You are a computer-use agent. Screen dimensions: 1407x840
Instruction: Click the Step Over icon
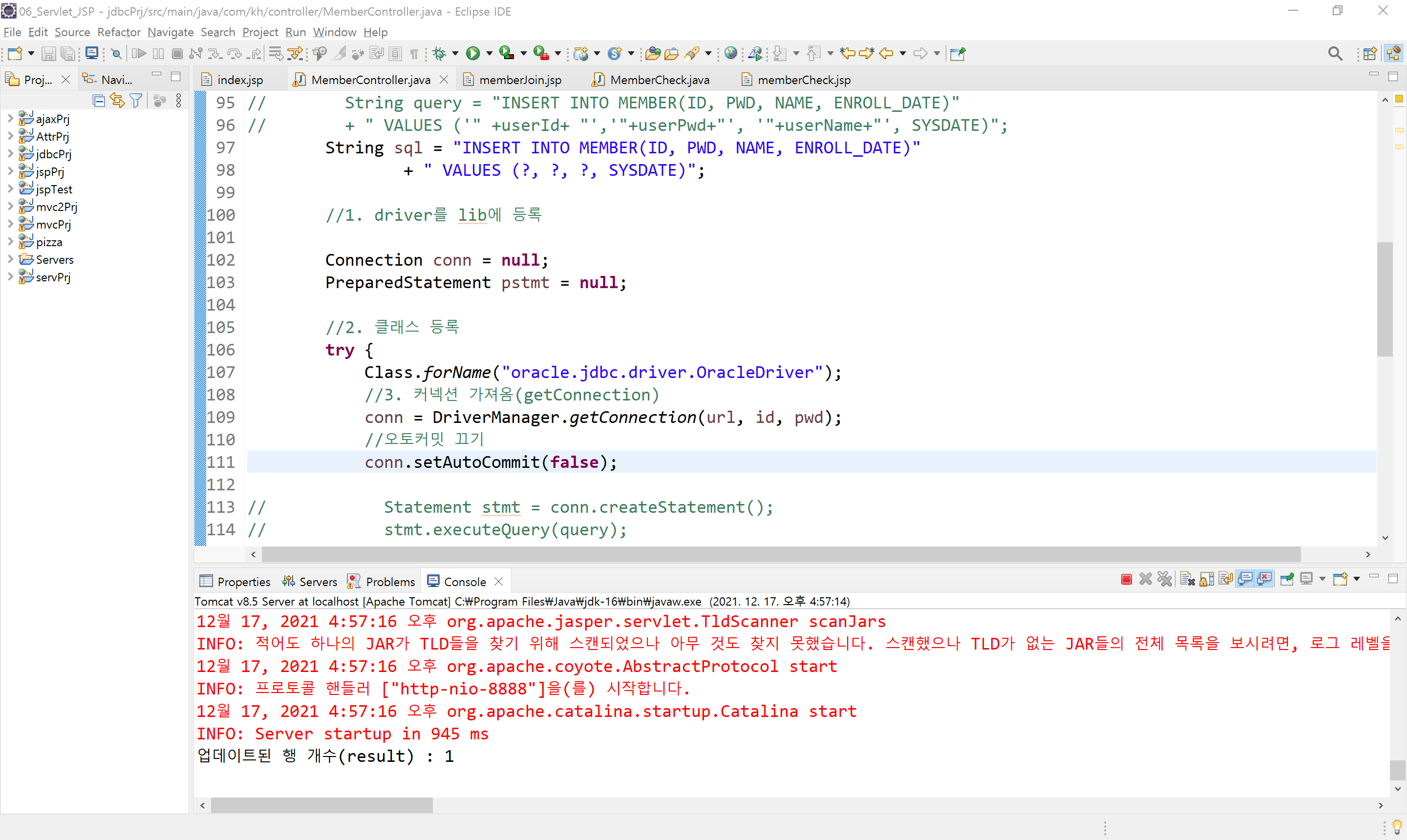(234, 54)
